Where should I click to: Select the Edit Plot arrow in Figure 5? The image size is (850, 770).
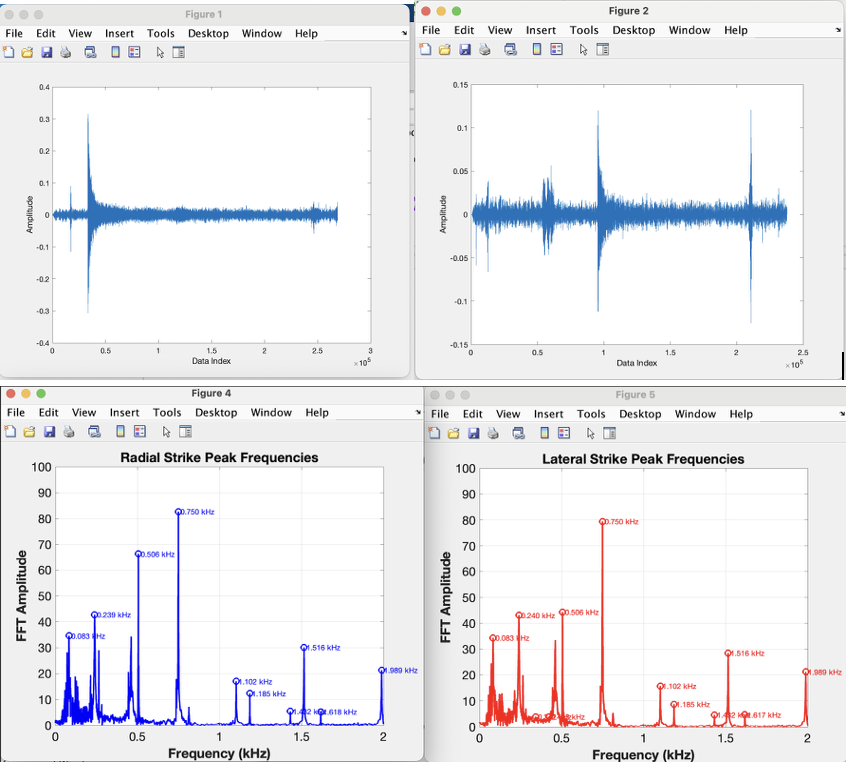[590, 433]
